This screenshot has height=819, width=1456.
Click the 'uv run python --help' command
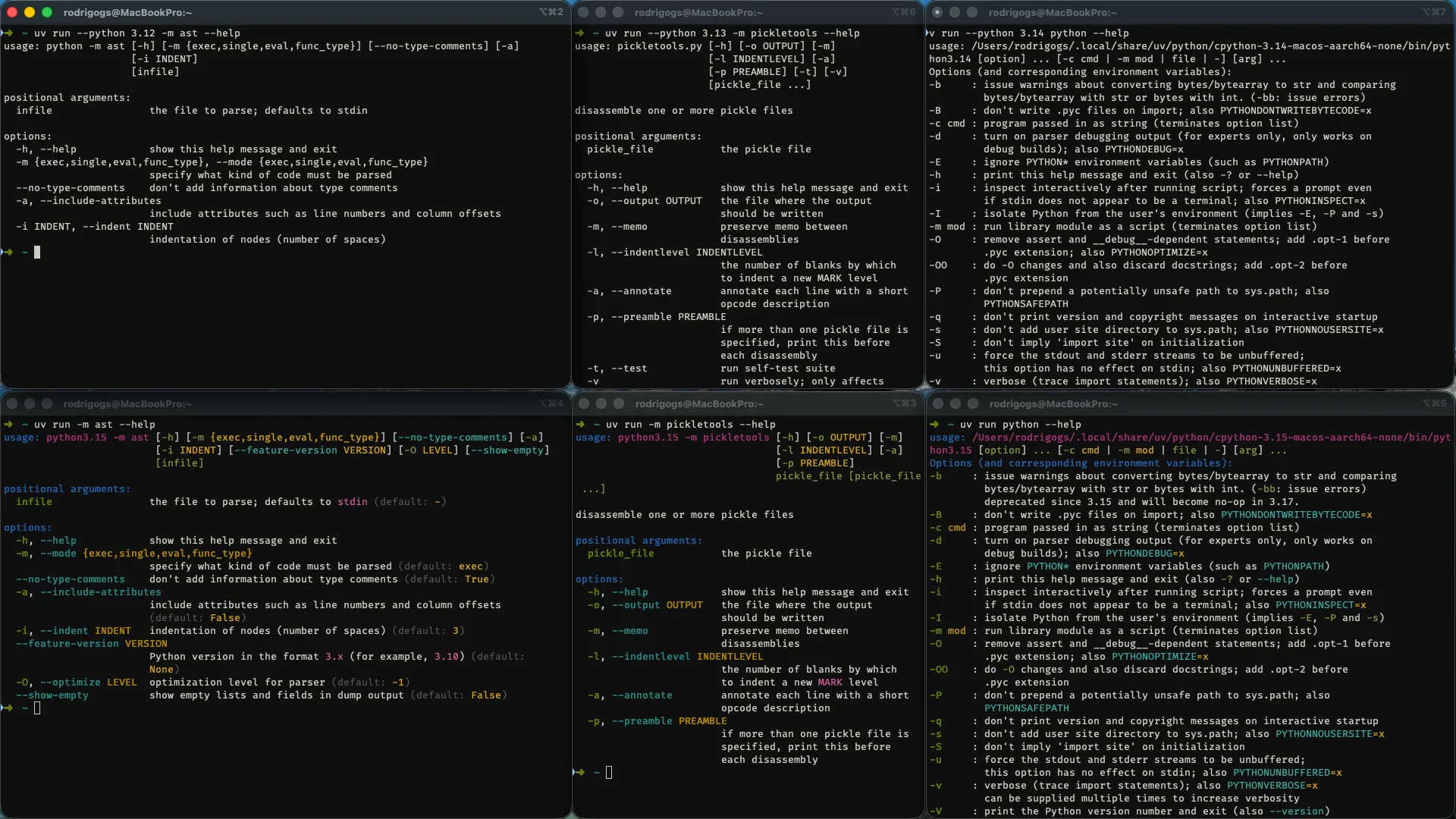click(x=1021, y=425)
